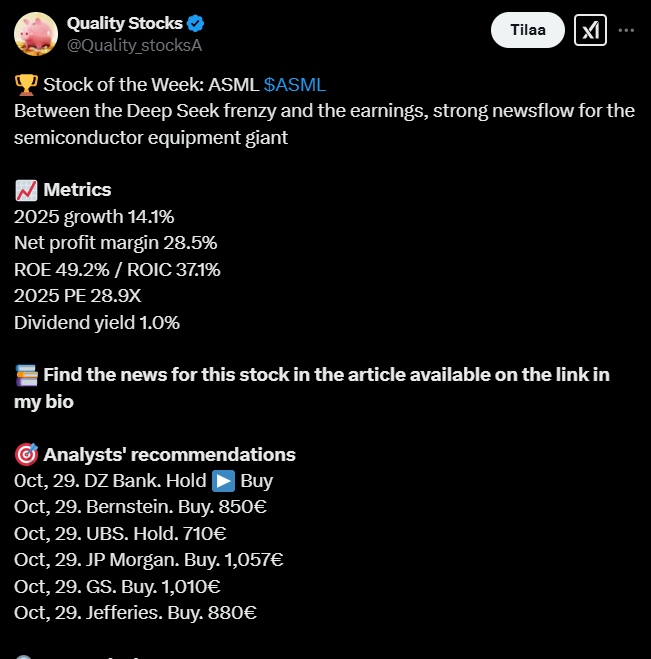Viewport: 651px width, 659px height.
Task: Open the Quality Stocks display name
Action: tap(125, 23)
